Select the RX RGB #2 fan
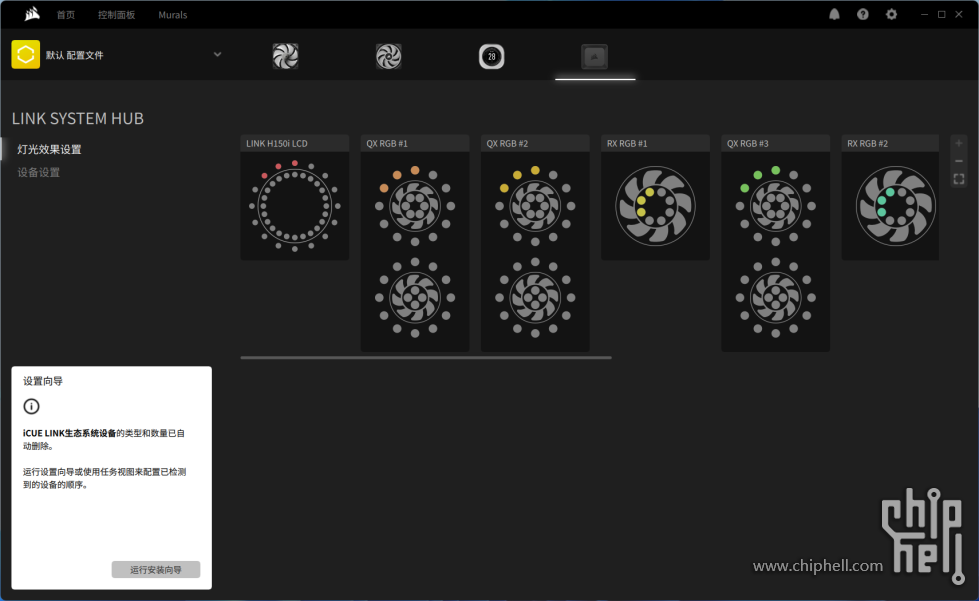 (x=895, y=205)
